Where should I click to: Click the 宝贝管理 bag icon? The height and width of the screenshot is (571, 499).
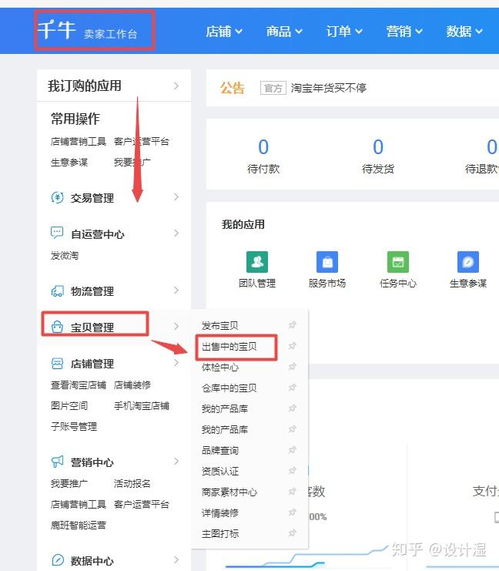pos(57,327)
